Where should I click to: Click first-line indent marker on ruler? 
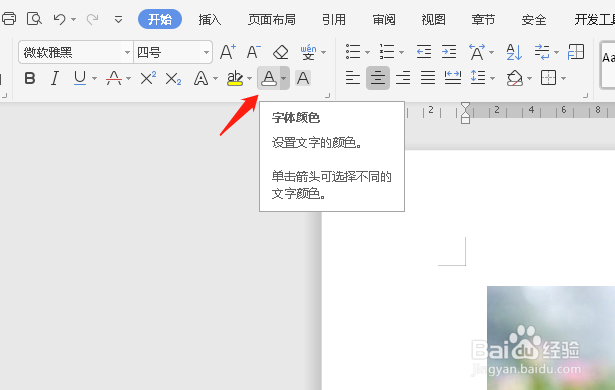465,107
